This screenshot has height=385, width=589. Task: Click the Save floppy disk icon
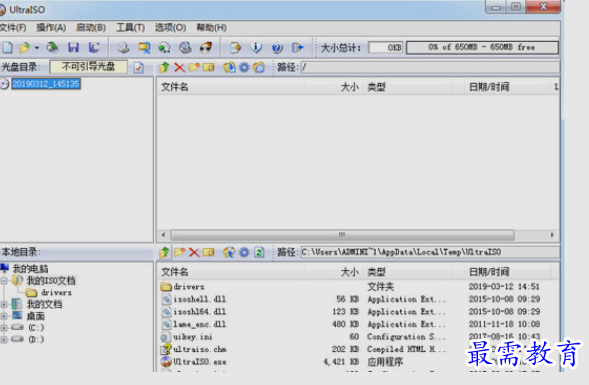pos(73,47)
